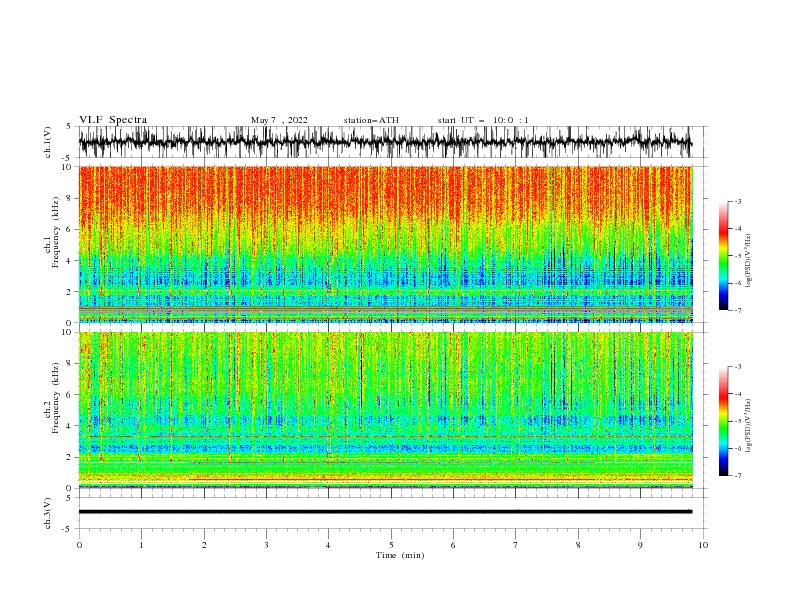Click the "-5" tick on ch.3(V) axis
The height and width of the screenshot is (612, 792).
tap(68, 529)
